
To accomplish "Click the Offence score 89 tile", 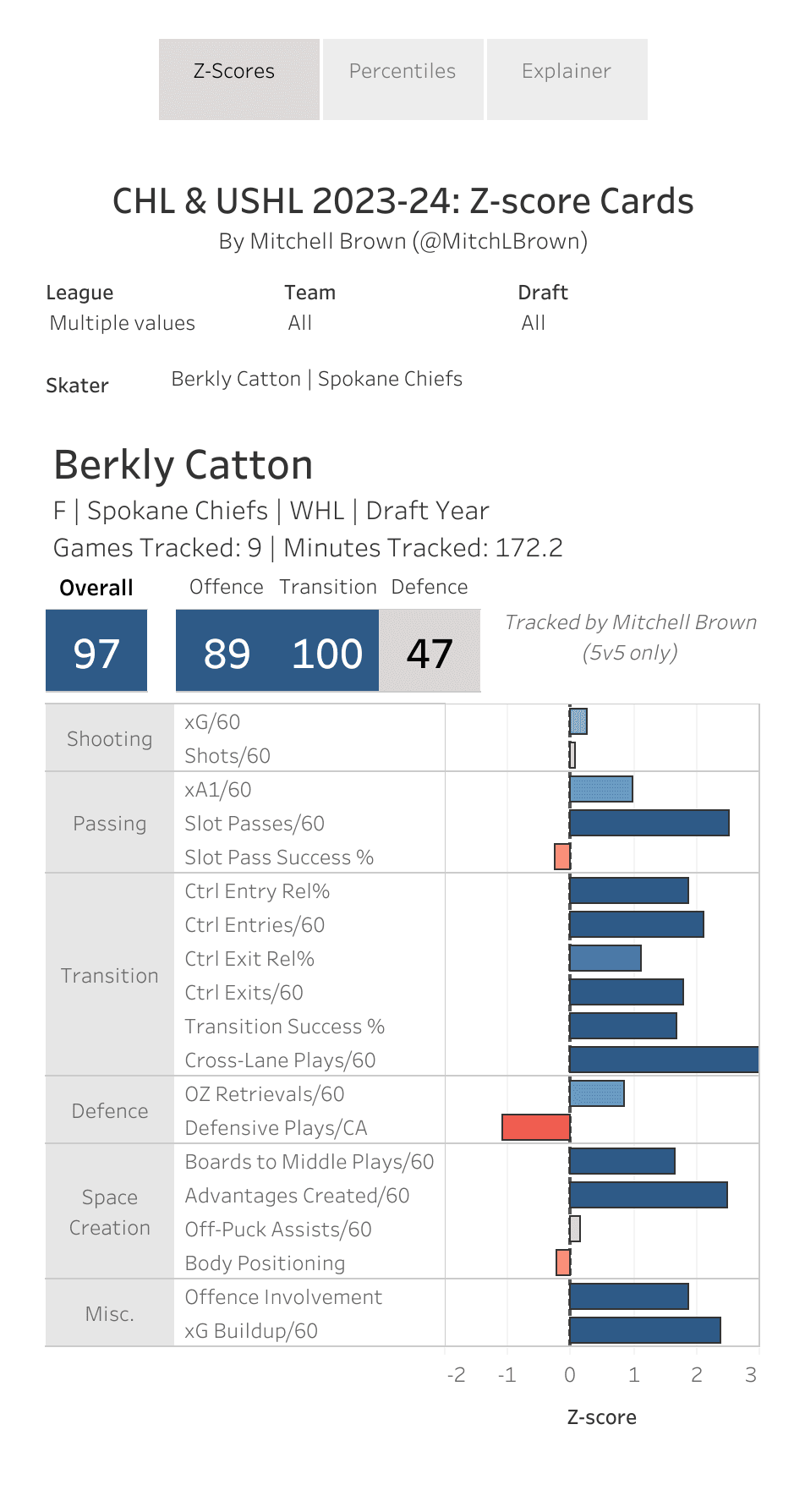I will (227, 652).
